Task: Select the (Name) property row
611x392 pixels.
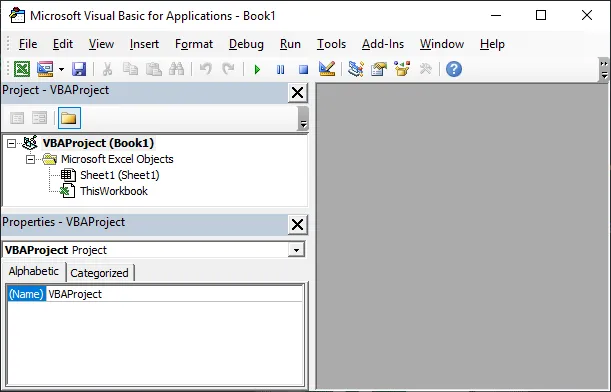Action: click(155, 294)
